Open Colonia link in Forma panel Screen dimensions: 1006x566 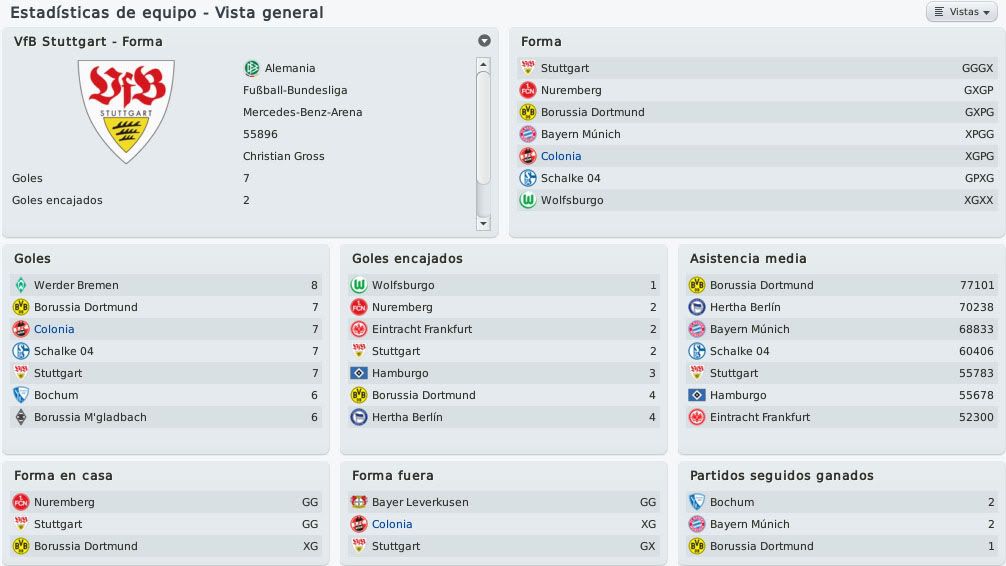point(561,156)
